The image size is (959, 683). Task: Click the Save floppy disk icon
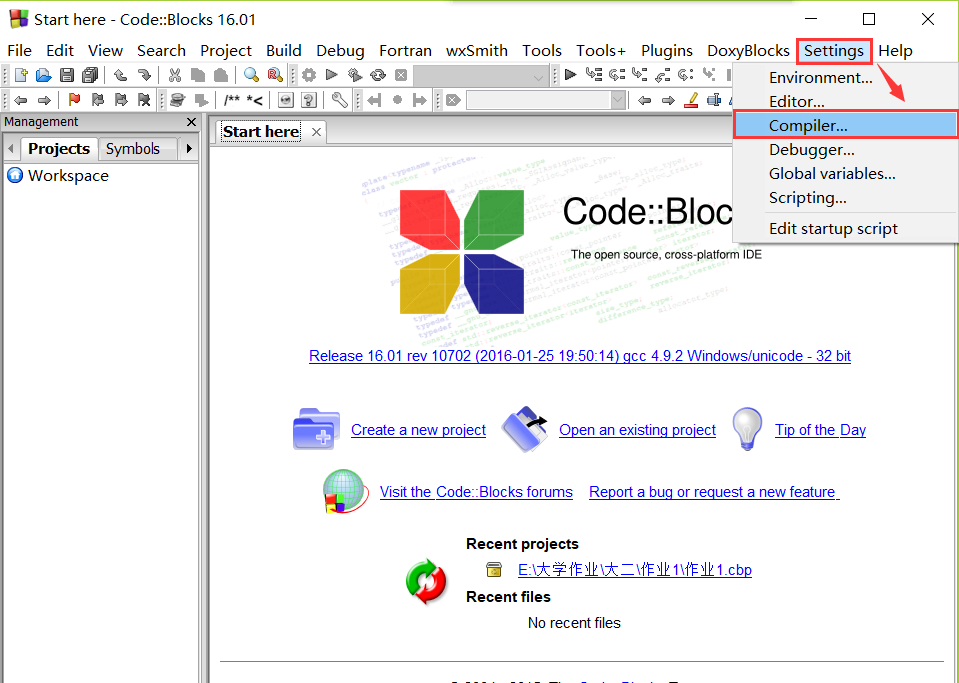point(67,75)
